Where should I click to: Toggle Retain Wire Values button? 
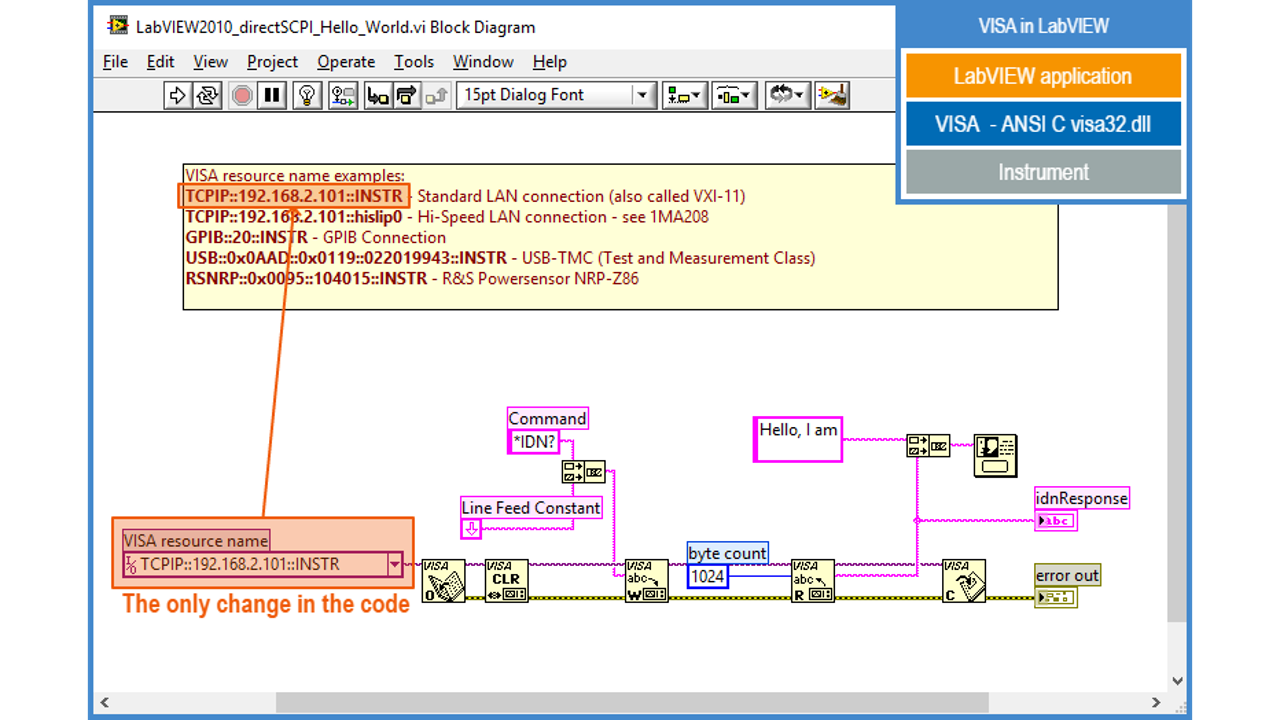pos(343,95)
